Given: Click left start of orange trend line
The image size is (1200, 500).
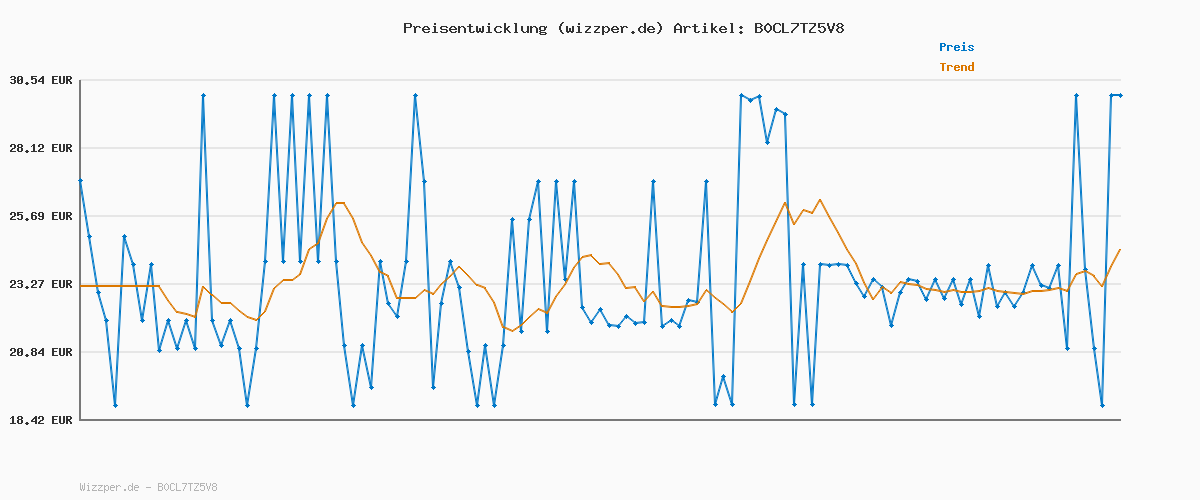Looking at the screenshot, I should click(81, 286).
